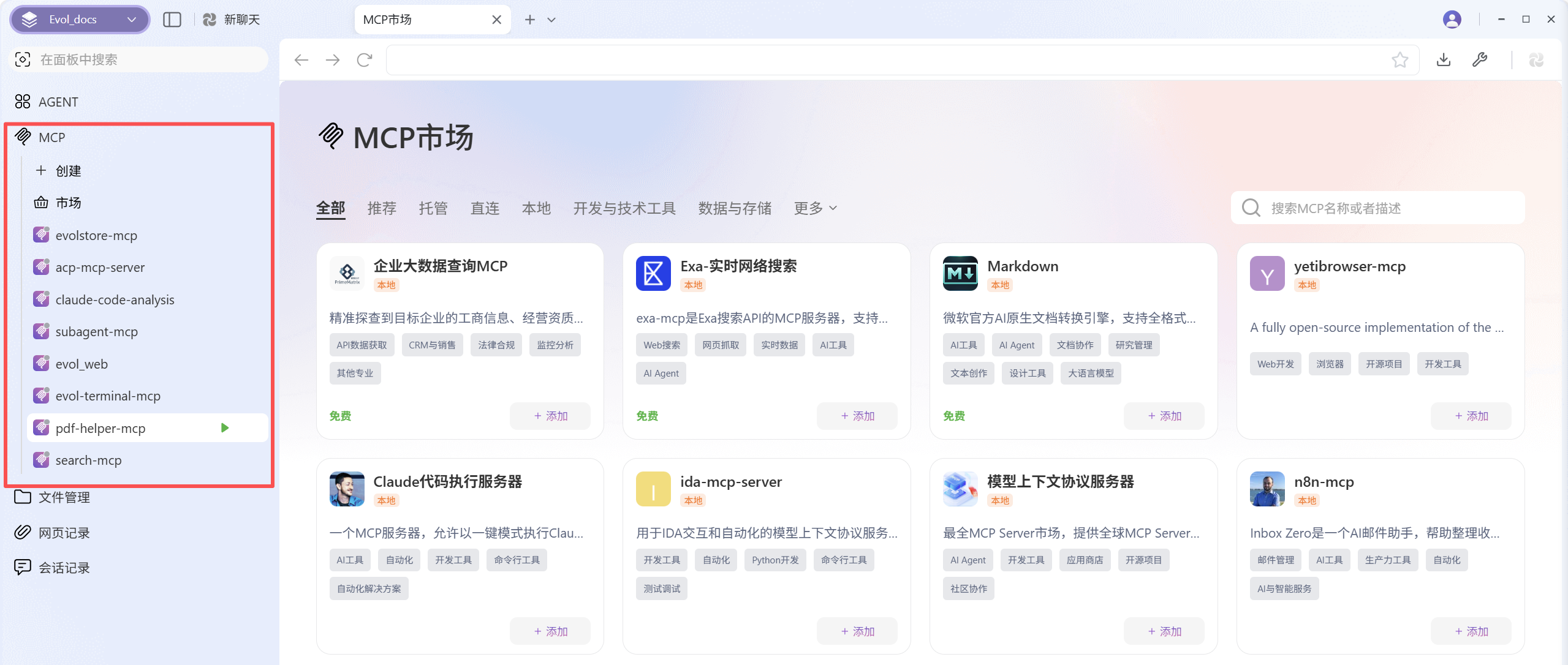Open tab list chevron next to plus
Viewport: 1568px width, 665px height.
551,20
